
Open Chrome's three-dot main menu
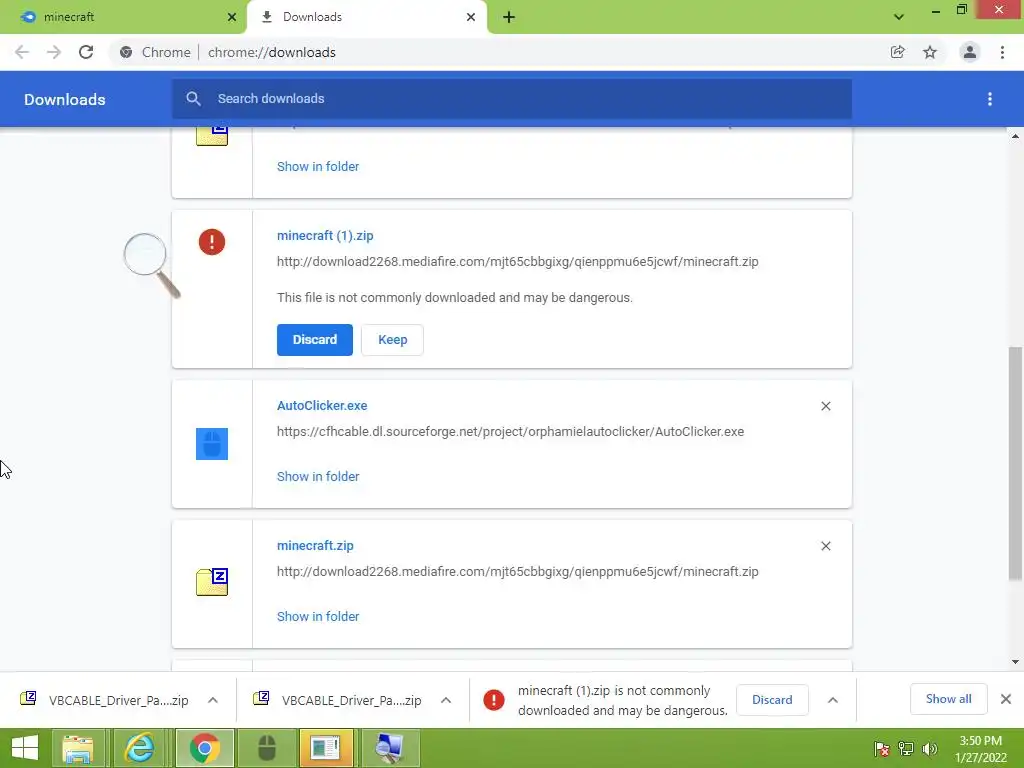click(1002, 52)
